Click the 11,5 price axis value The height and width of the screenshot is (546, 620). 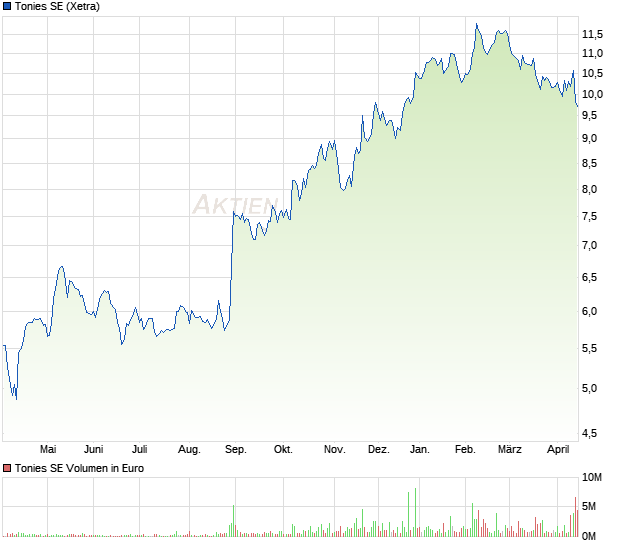[592, 34]
